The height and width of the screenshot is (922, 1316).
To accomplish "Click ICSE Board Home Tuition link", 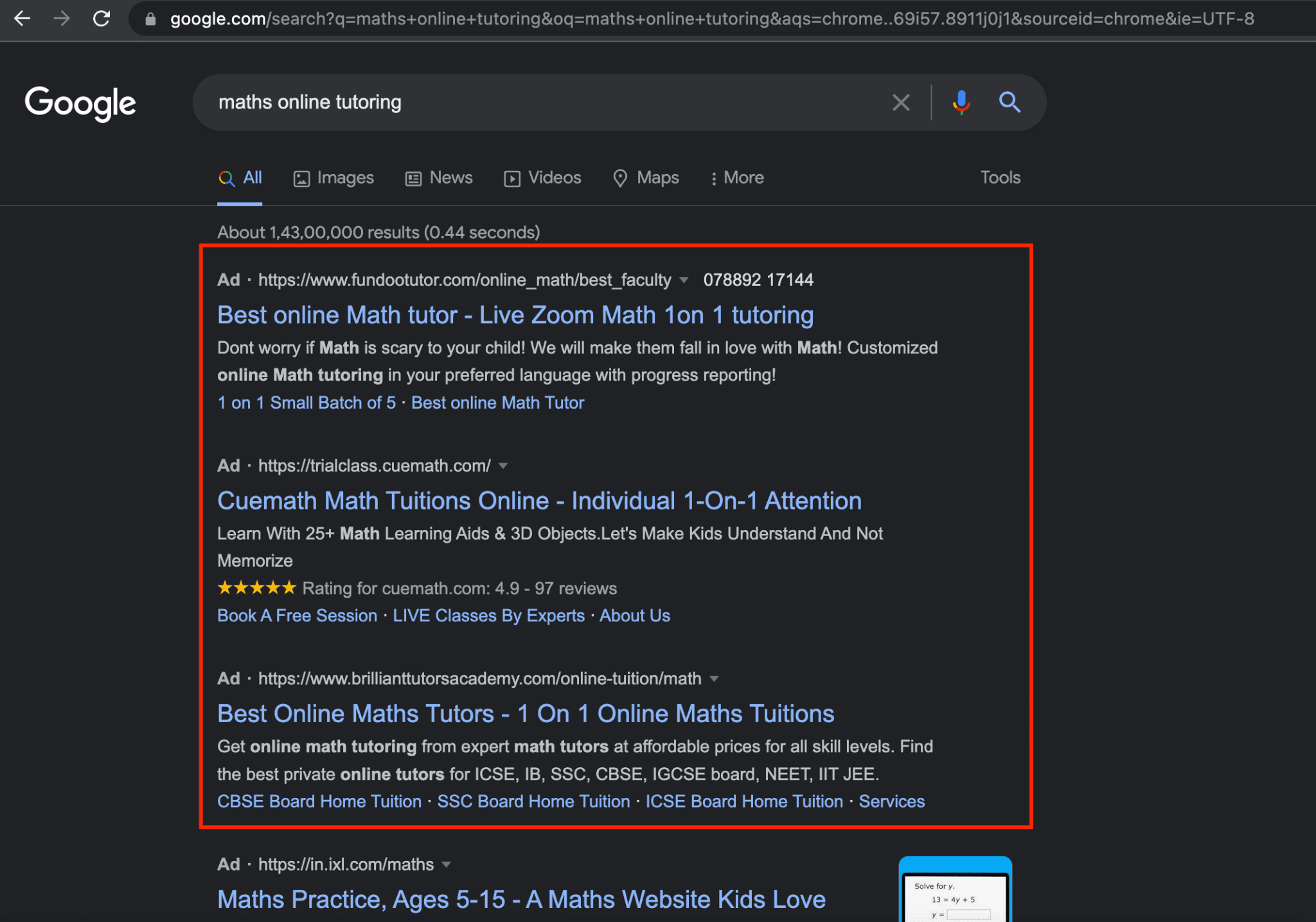I will (x=744, y=801).
